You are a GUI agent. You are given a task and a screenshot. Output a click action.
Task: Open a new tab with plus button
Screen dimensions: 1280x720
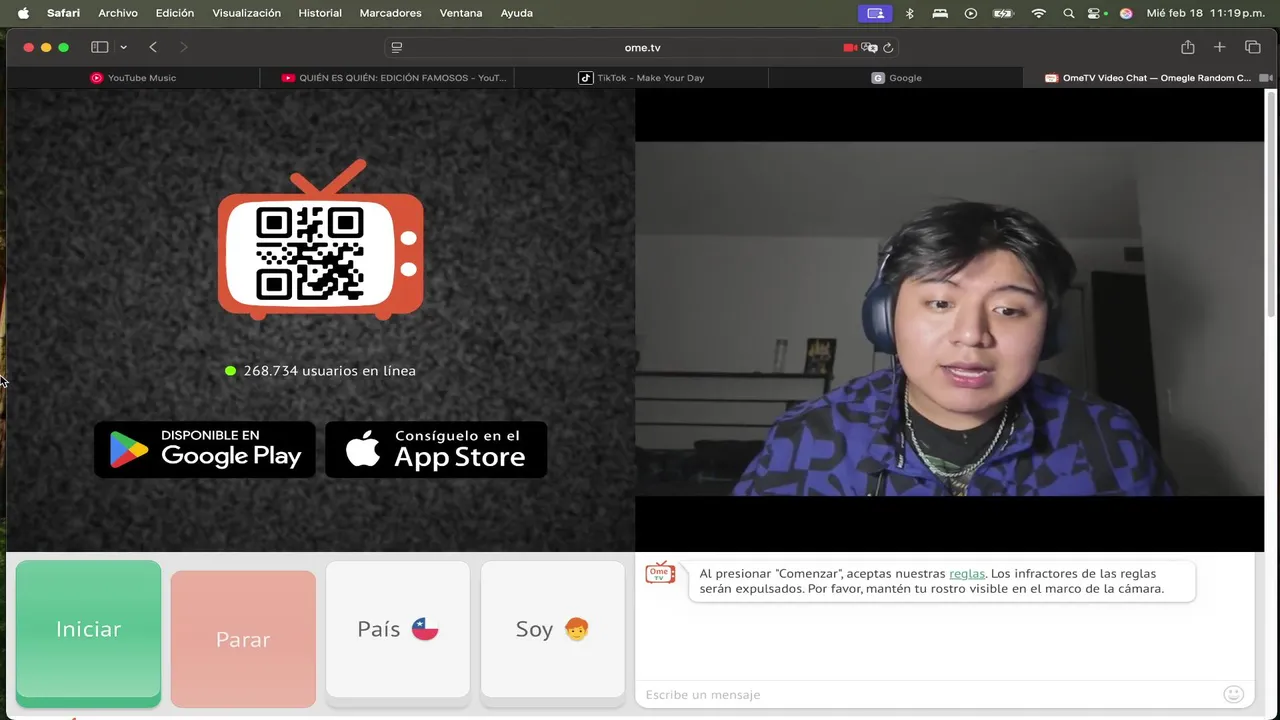[1219, 47]
